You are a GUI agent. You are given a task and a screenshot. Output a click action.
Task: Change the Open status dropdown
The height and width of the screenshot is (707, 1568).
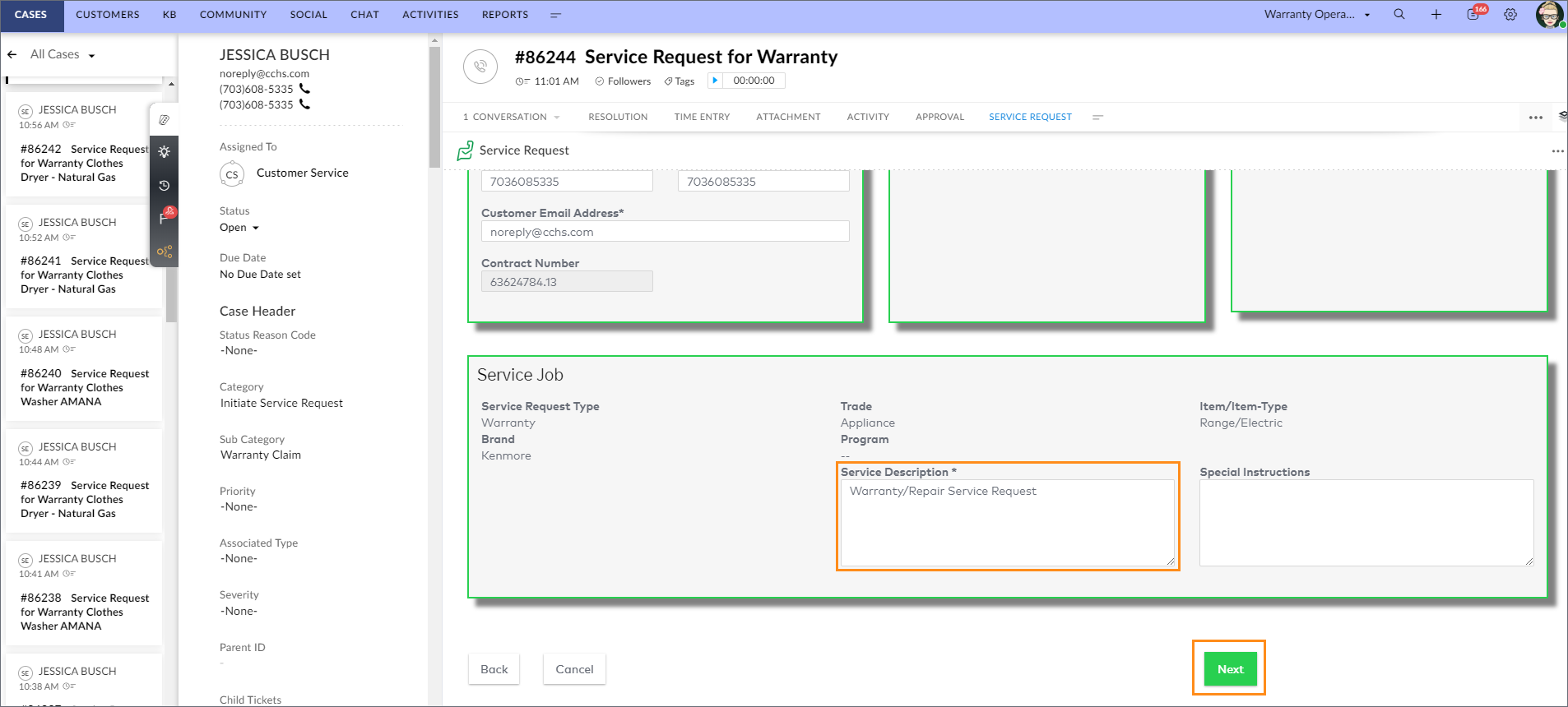(239, 228)
